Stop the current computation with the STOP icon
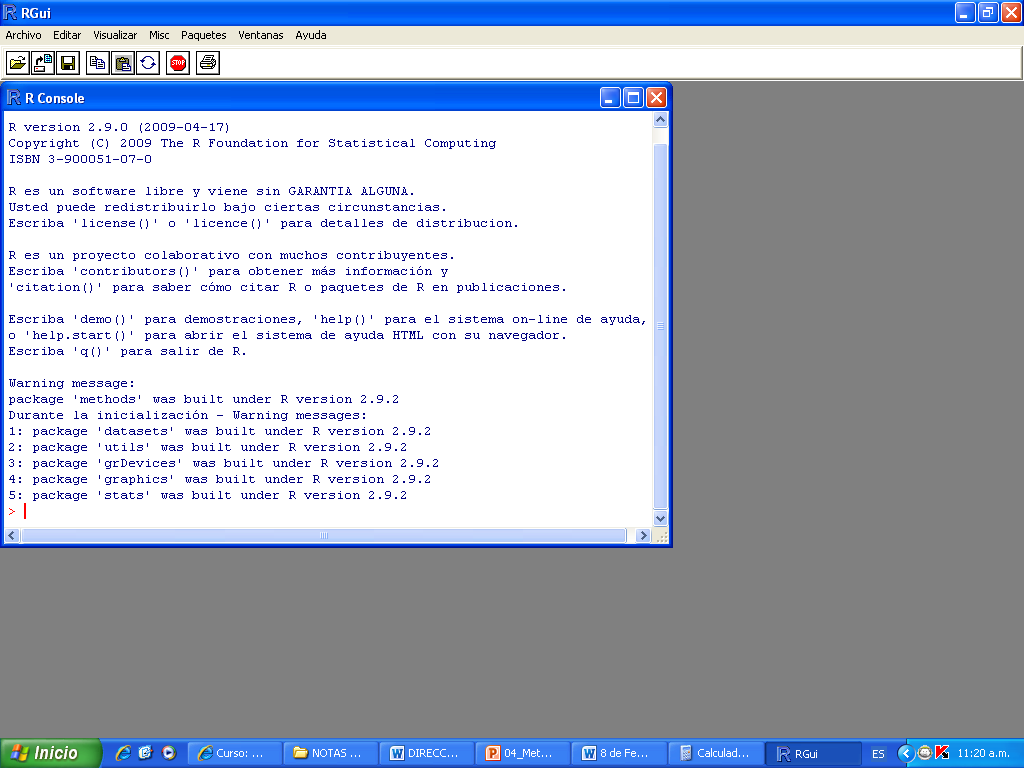Image resolution: width=1024 pixels, height=768 pixels. pyautogui.click(x=178, y=63)
